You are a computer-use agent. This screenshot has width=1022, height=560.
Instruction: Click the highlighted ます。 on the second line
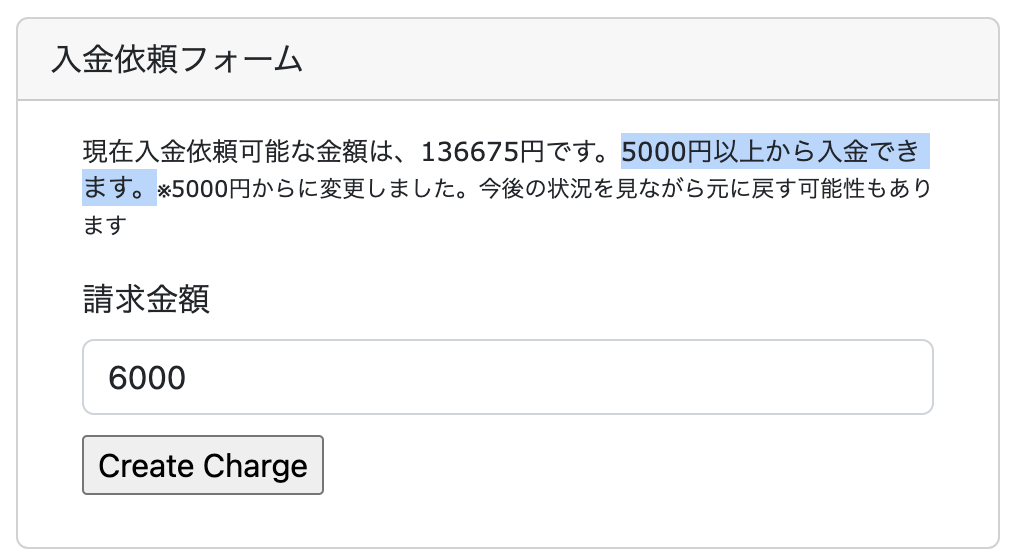118,188
